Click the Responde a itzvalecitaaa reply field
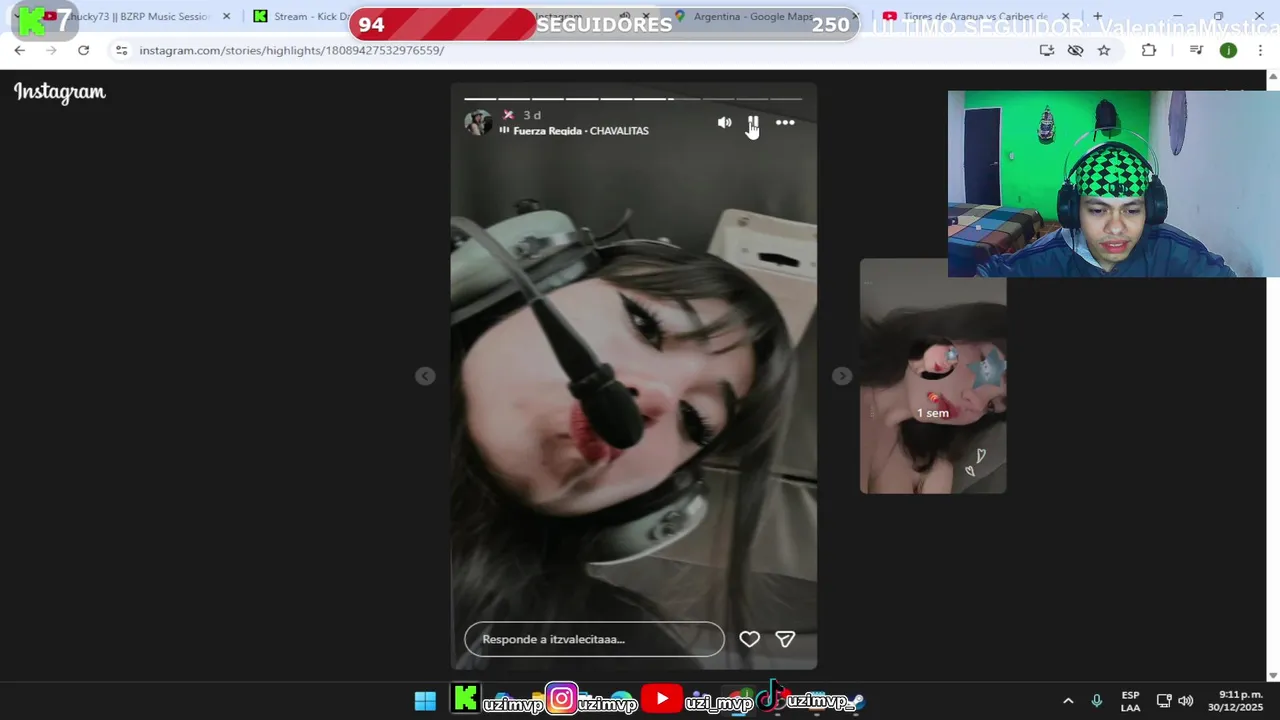Viewport: 1280px width, 720px height. coord(594,639)
